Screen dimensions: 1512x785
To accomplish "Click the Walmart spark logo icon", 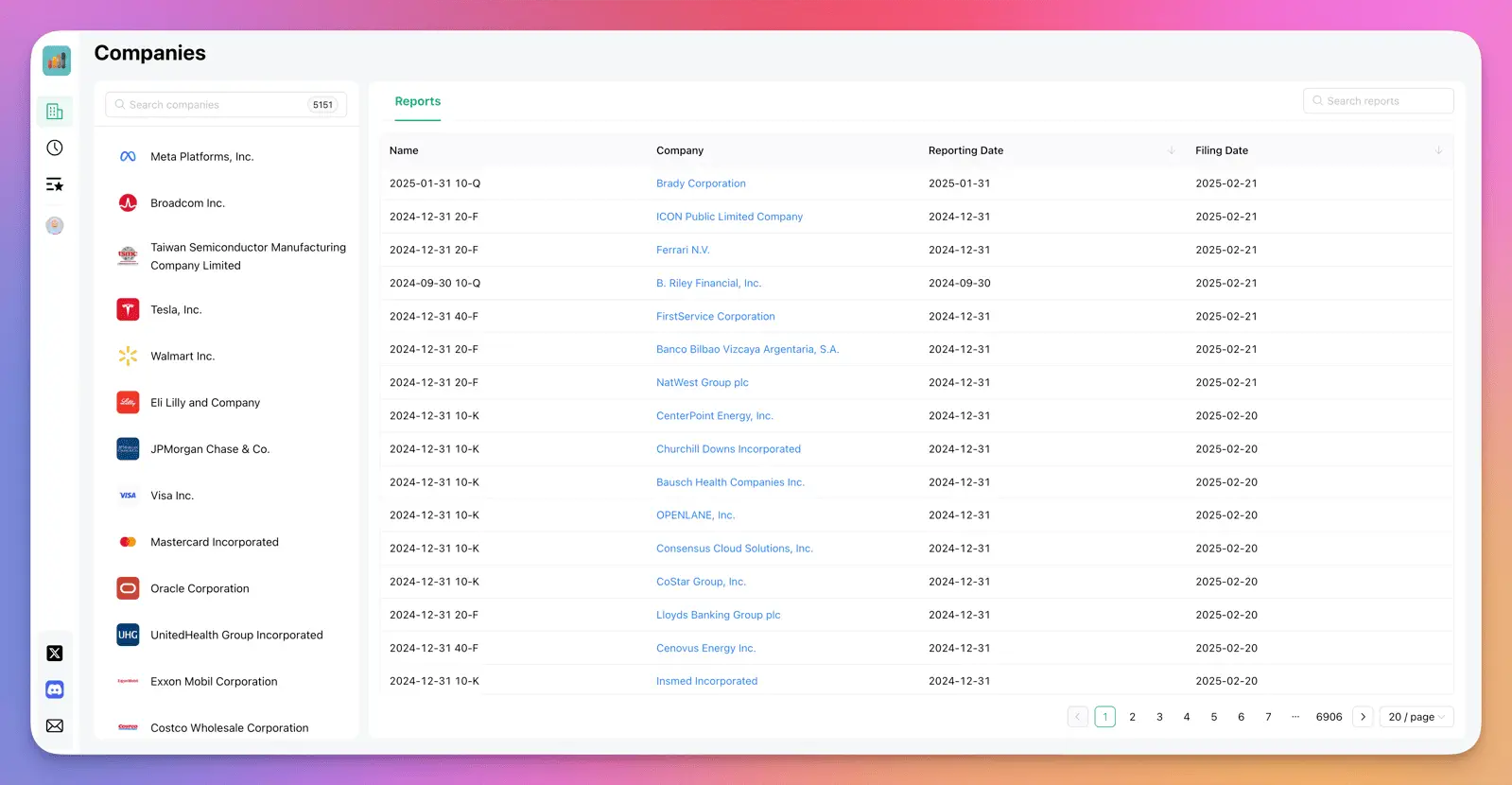I will [128, 356].
